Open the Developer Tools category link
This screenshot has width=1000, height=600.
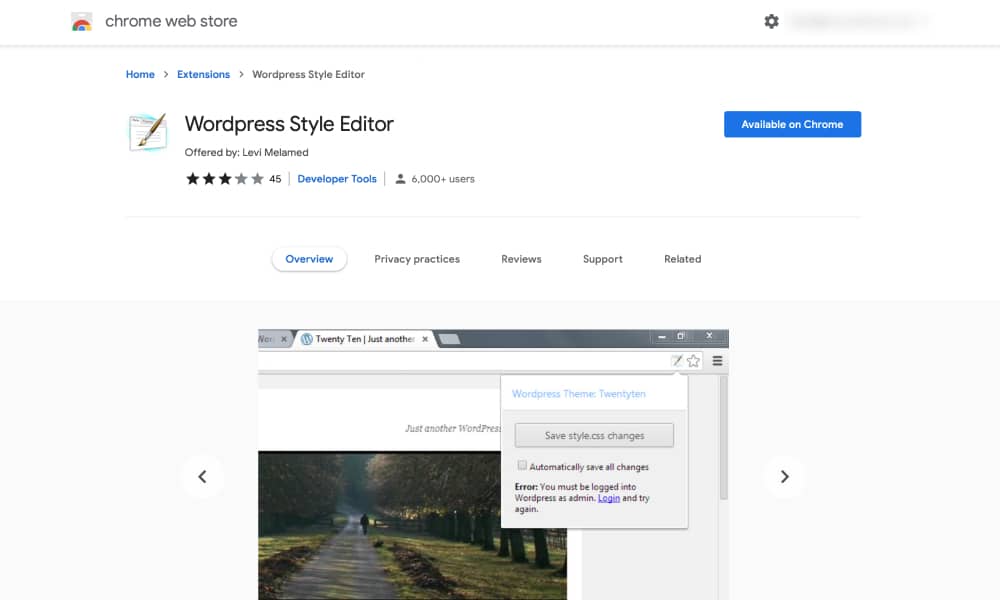337,178
